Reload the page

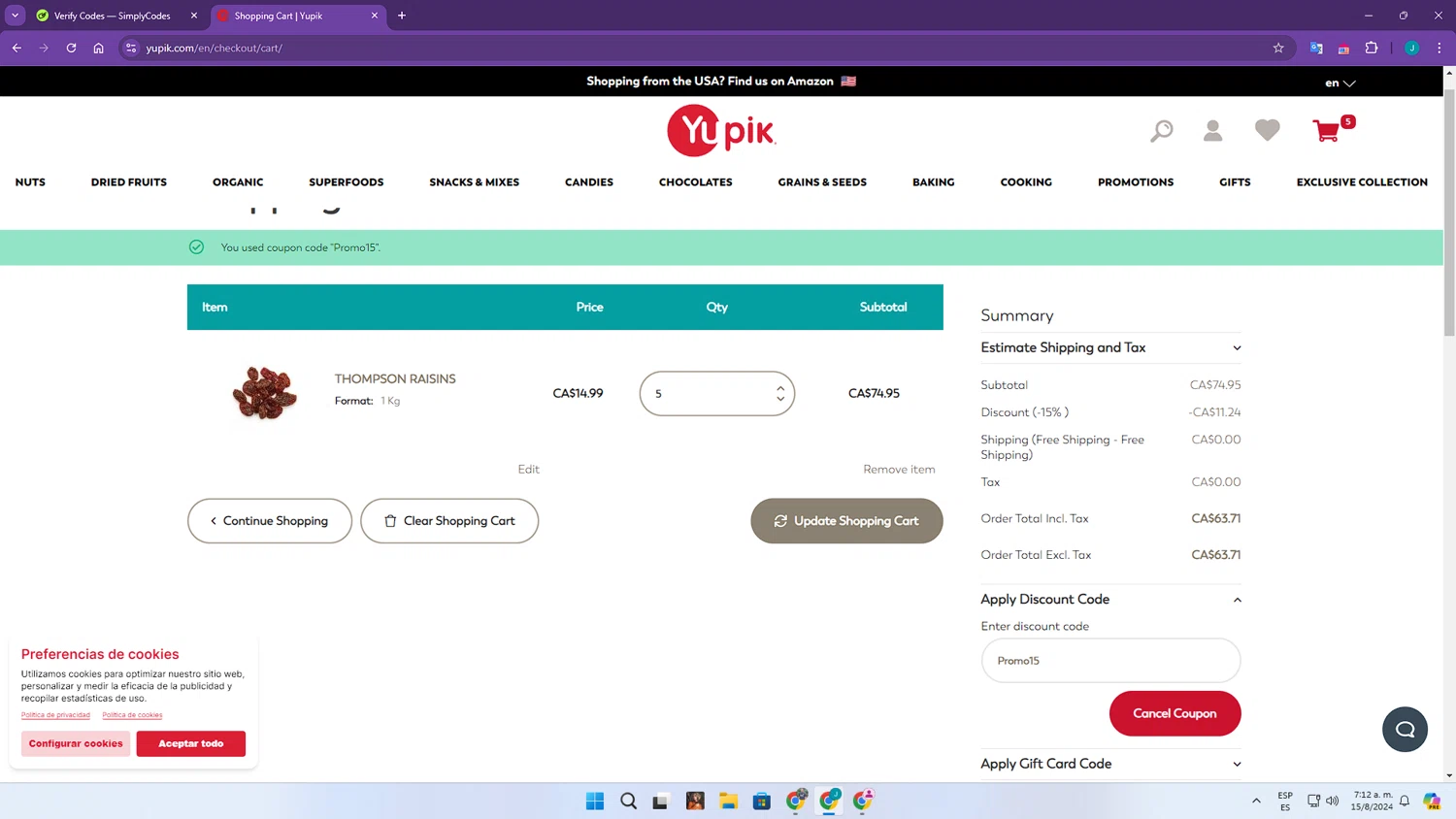click(71, 48)
